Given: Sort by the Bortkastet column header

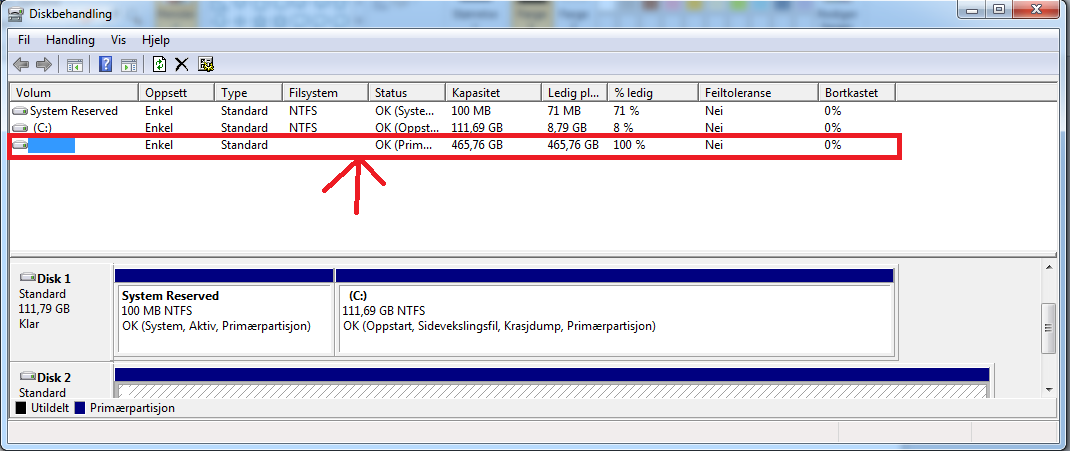Looking at the screenshot, I should (857, 93).
